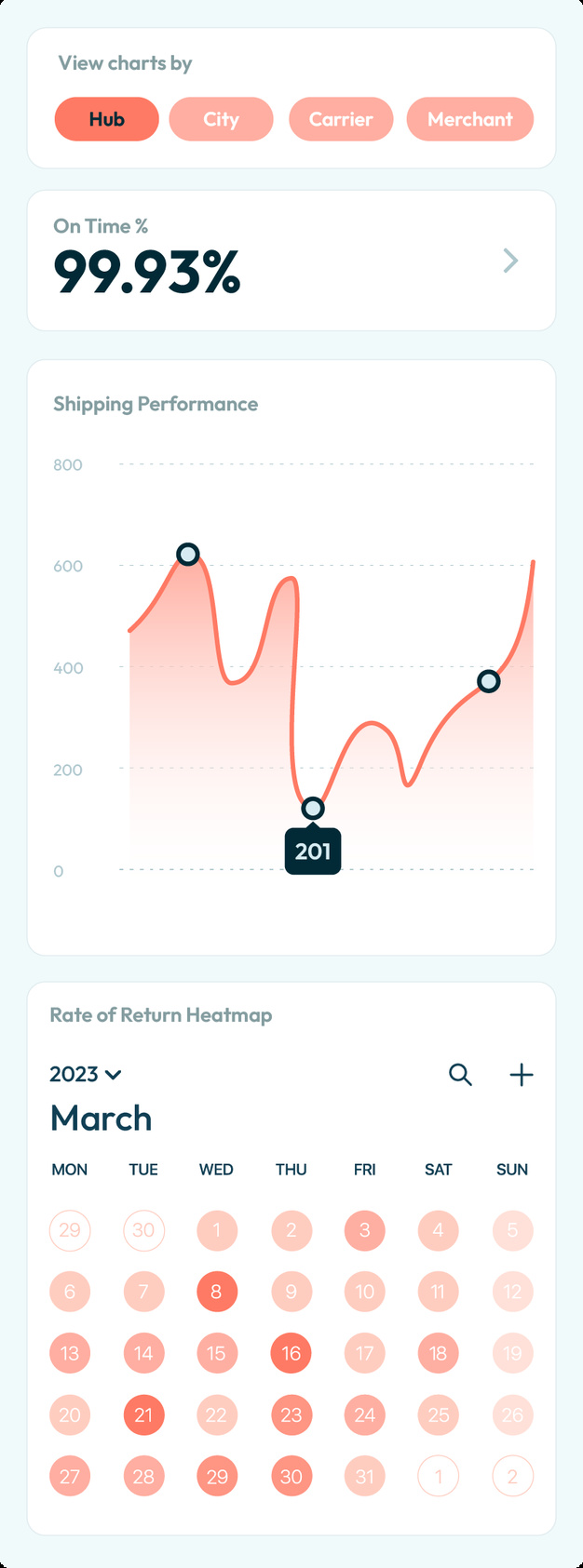Expand the 2023 year dropdown
The width and height of the screenshot is (583, 1568).
(x=86, y=1075)
